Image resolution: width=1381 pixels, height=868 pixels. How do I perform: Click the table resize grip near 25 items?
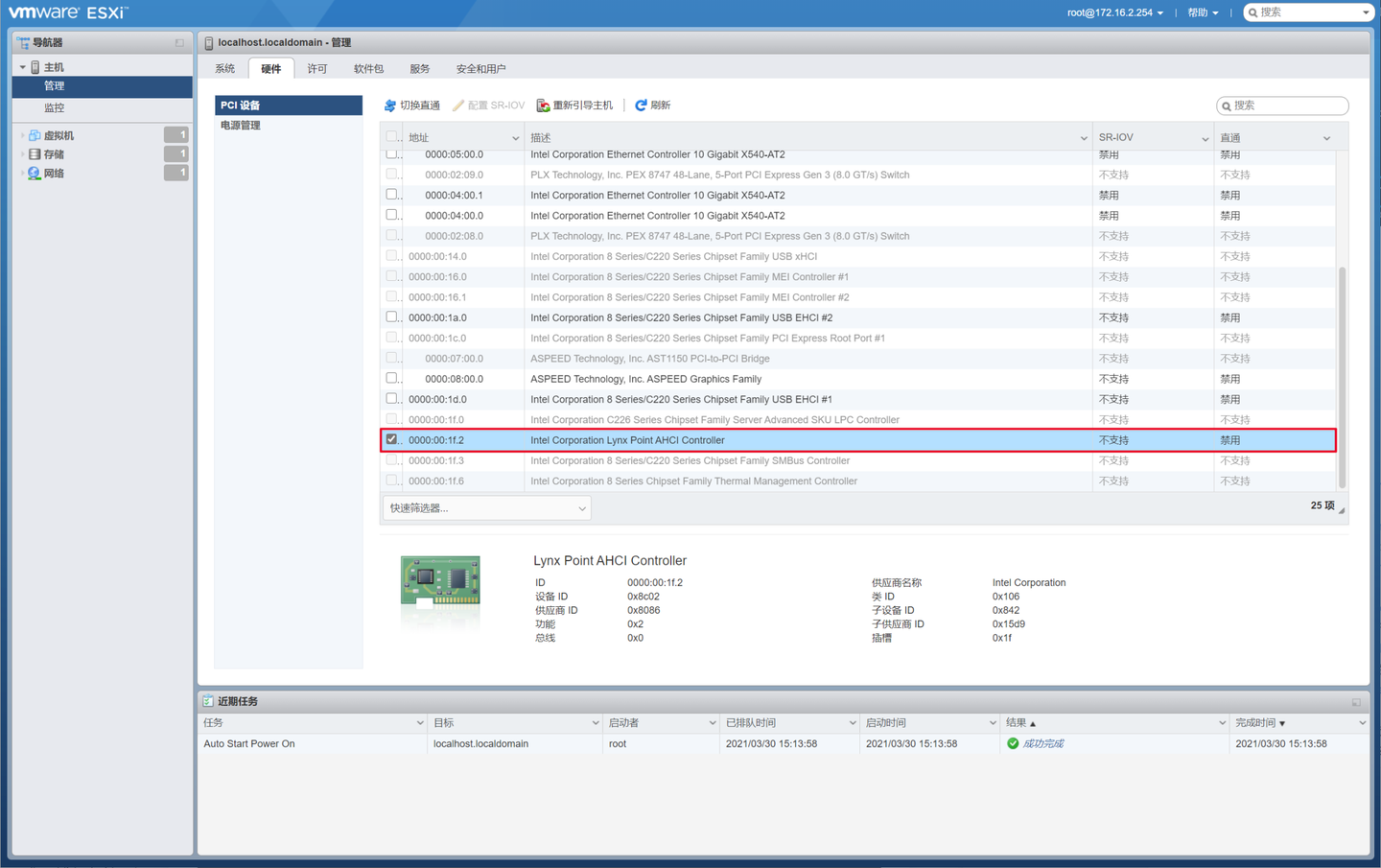(x=1342, y=510)
